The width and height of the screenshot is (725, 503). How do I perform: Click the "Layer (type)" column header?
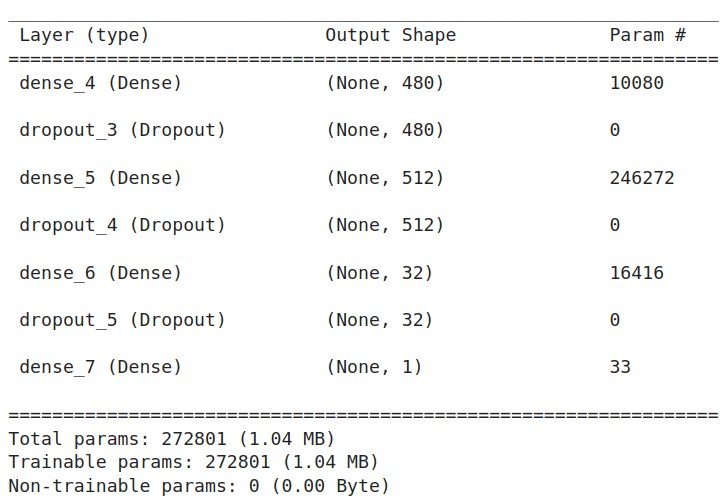coord(84,35)
